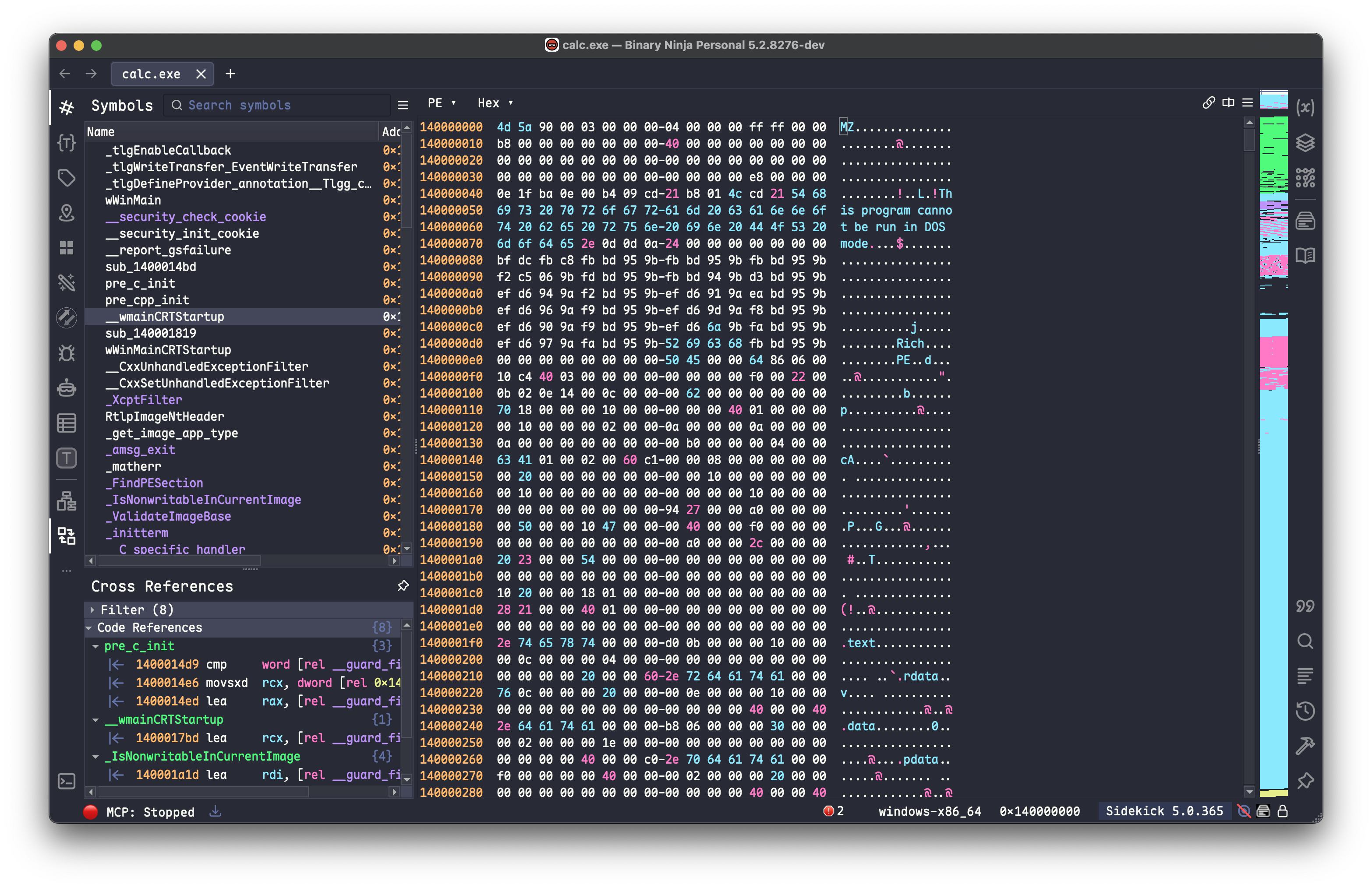Click the stacked layers icon on right sidebar
Image resolution: width=1372 pixels, height=888 pixels.
pos(1305,142)
